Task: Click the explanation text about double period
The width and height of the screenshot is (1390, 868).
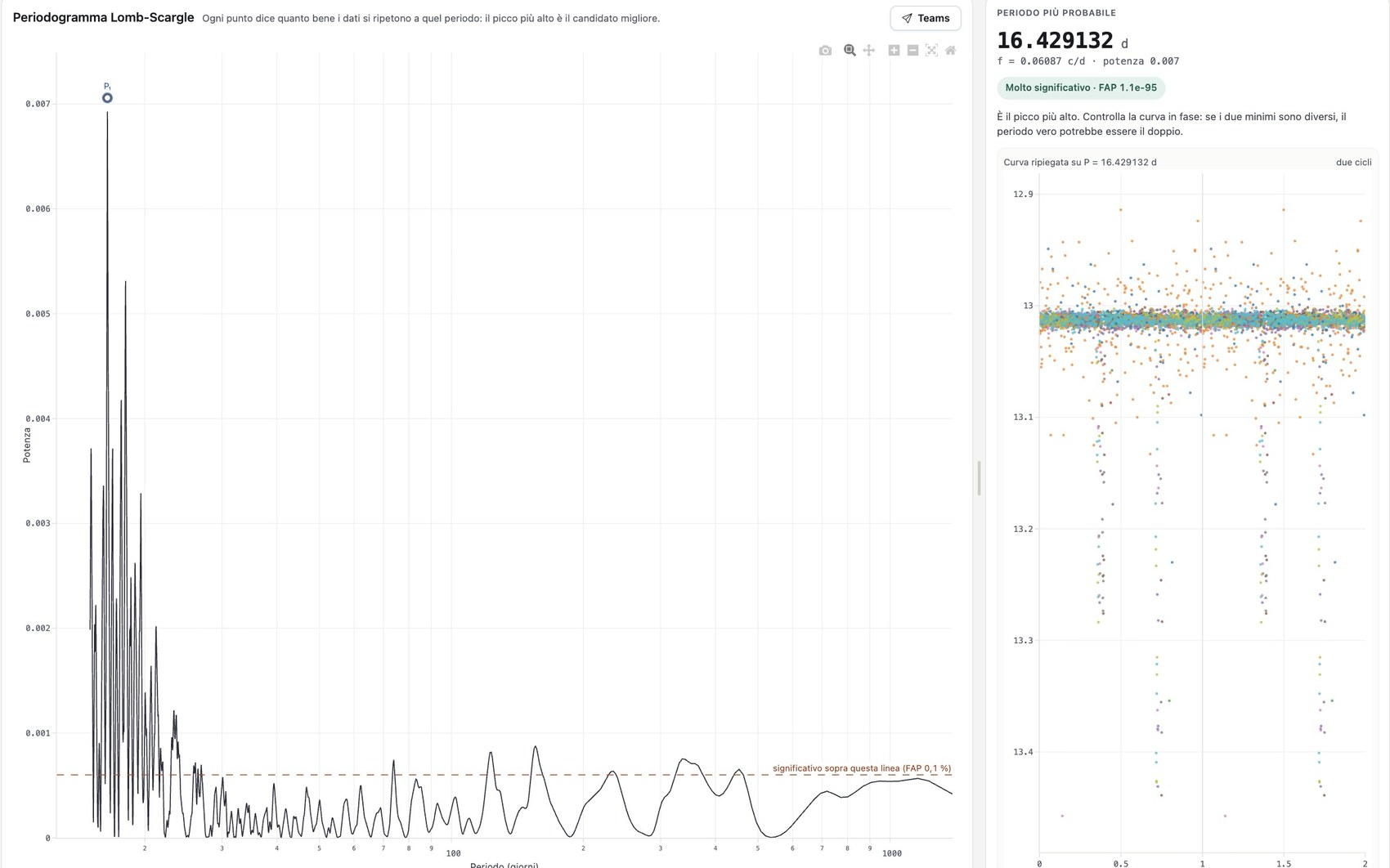Action: coord(1172,124)
